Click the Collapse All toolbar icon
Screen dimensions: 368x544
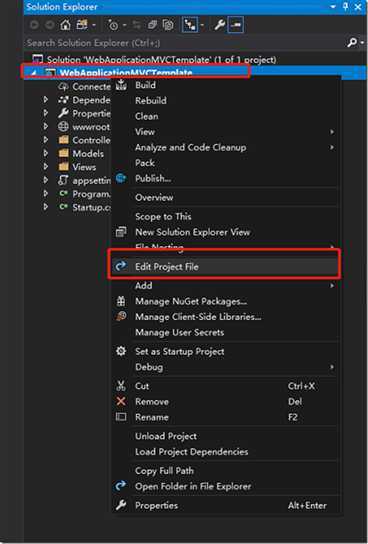click(x=153, y=25)
